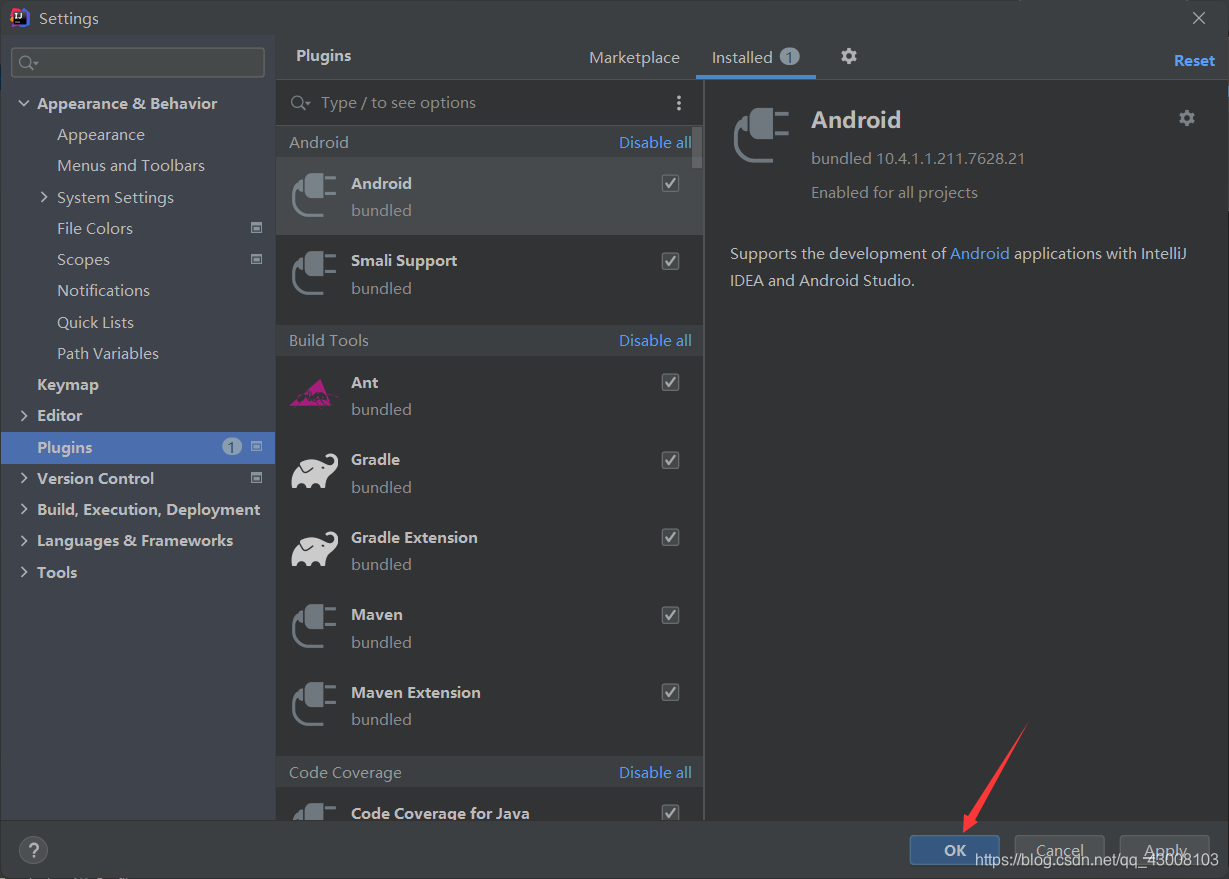Uncheck the Gradle Extension plugin
Image resolution: width=1229 pixels, height=879 pixels.
pyautogui.click(x=671, y=537)
